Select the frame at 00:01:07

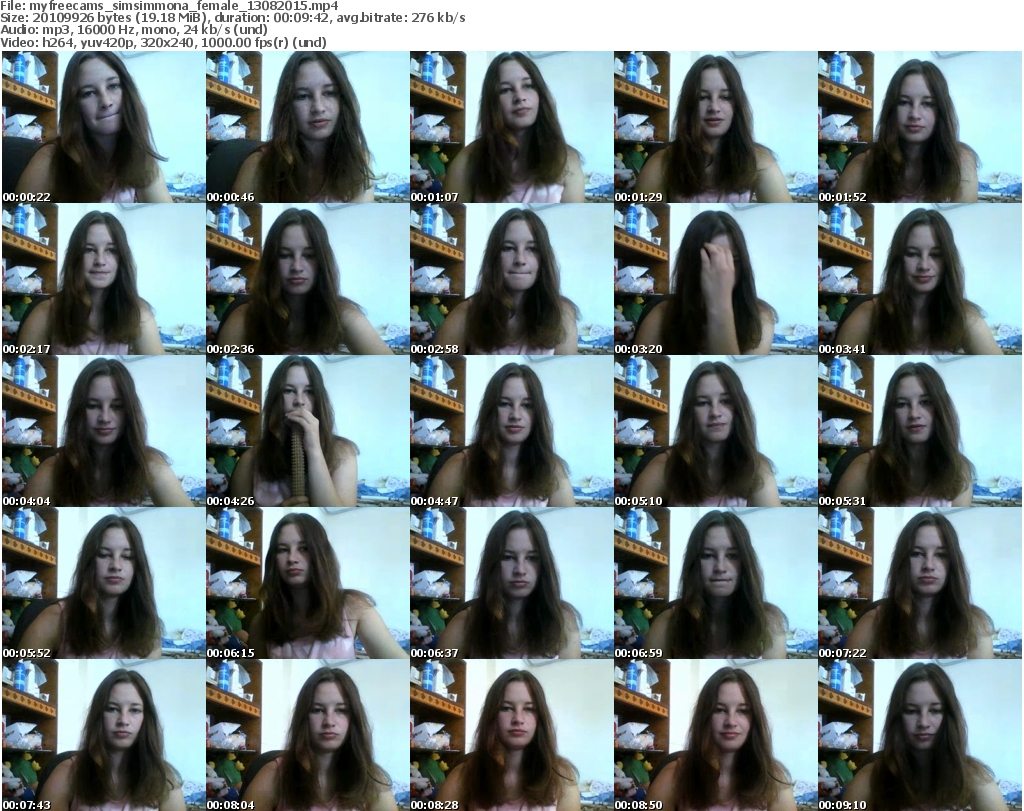[511, 127]
